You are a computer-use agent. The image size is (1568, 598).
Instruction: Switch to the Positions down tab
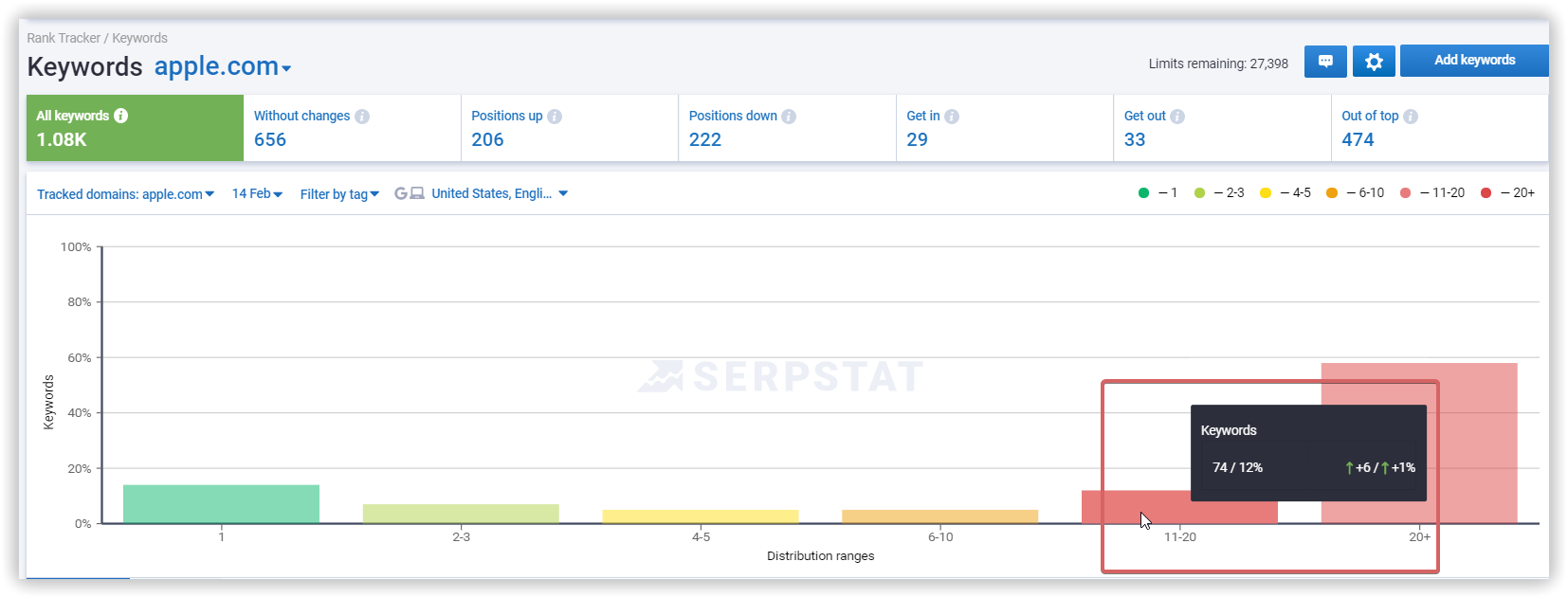[x=787, y=128]
